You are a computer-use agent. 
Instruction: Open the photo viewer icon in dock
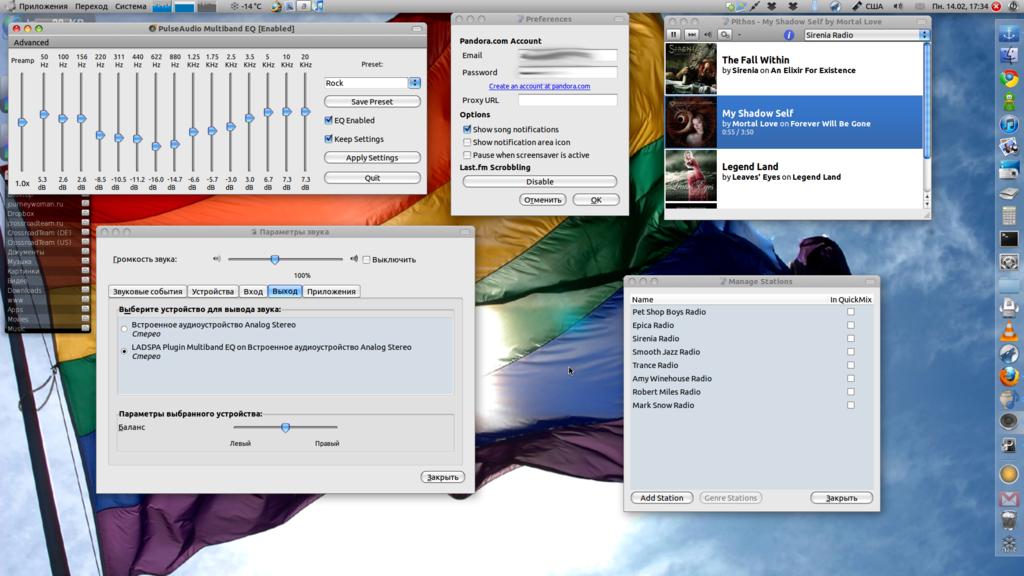coord(1009,147)
